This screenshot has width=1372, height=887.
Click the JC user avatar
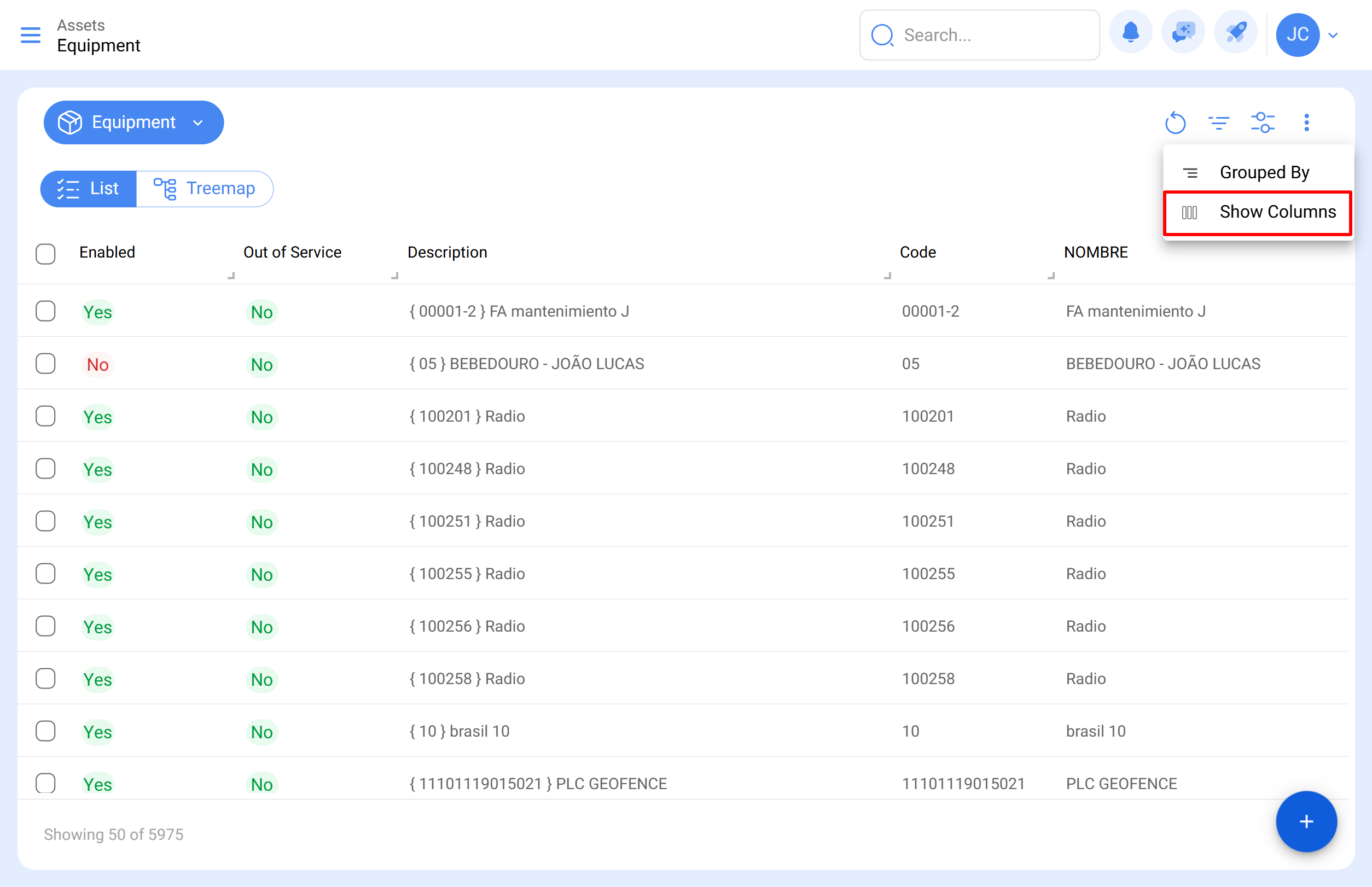coord(1297,34)
